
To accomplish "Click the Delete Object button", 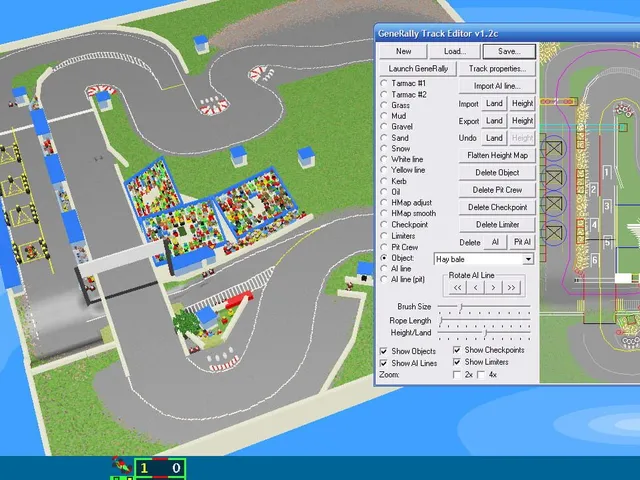I will click(x=497, y=173).
